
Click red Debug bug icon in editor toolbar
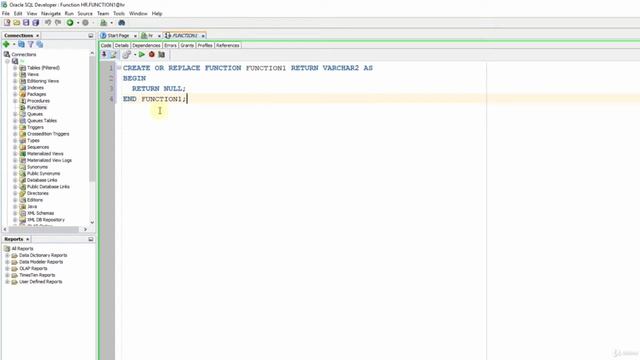[x=152, y=54]
